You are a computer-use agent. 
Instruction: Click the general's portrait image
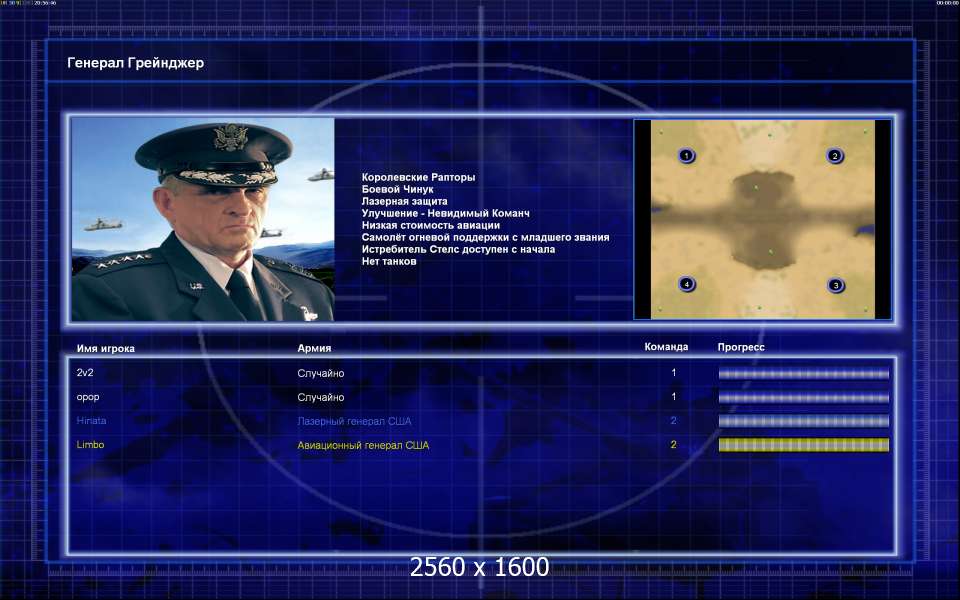(x=203, y=219)
